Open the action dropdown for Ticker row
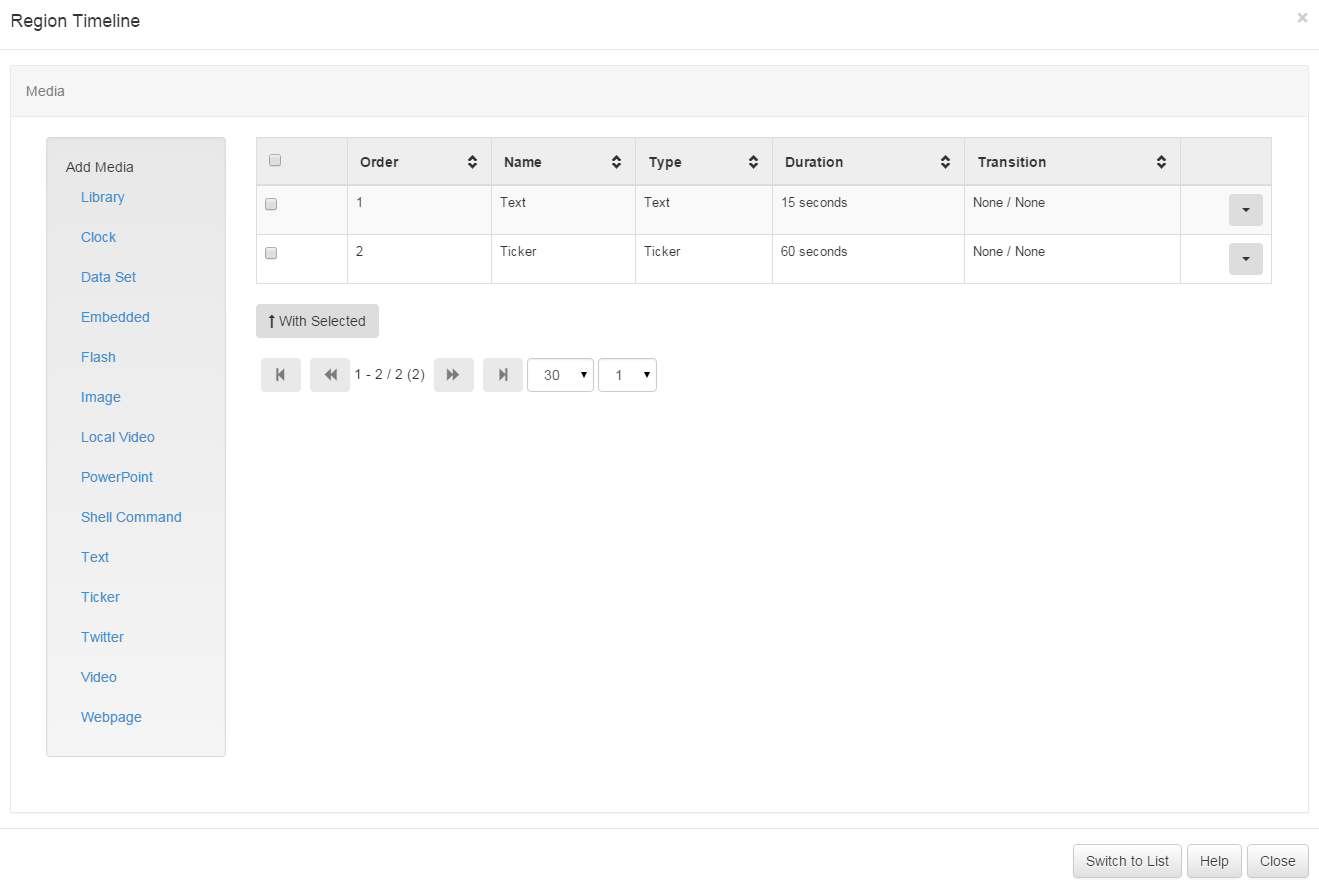This screenshot has height=887, width=1319. click(x=1245, y=259)
